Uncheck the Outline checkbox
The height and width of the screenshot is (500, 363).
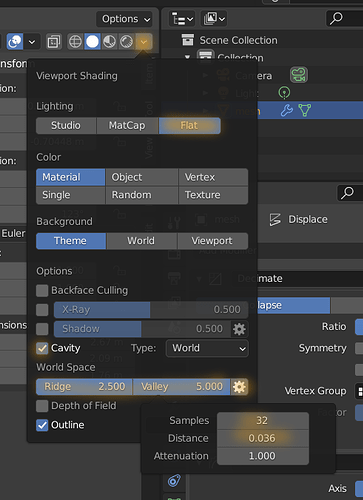coord(42,425)
